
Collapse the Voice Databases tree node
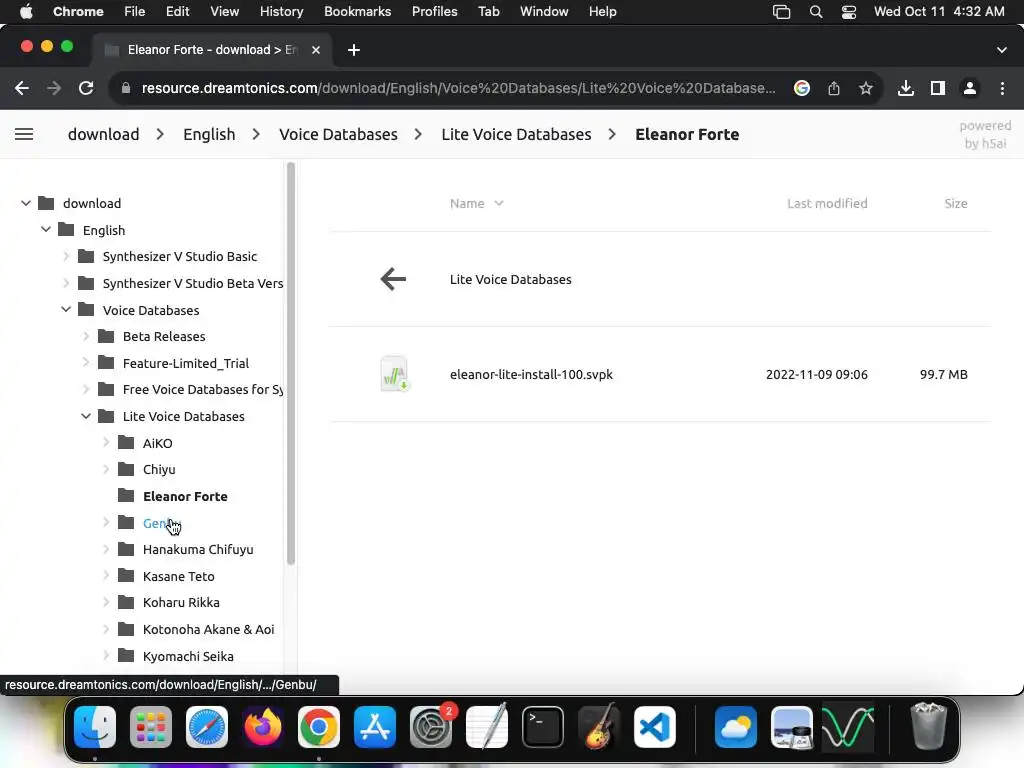[x=66, y=310]
